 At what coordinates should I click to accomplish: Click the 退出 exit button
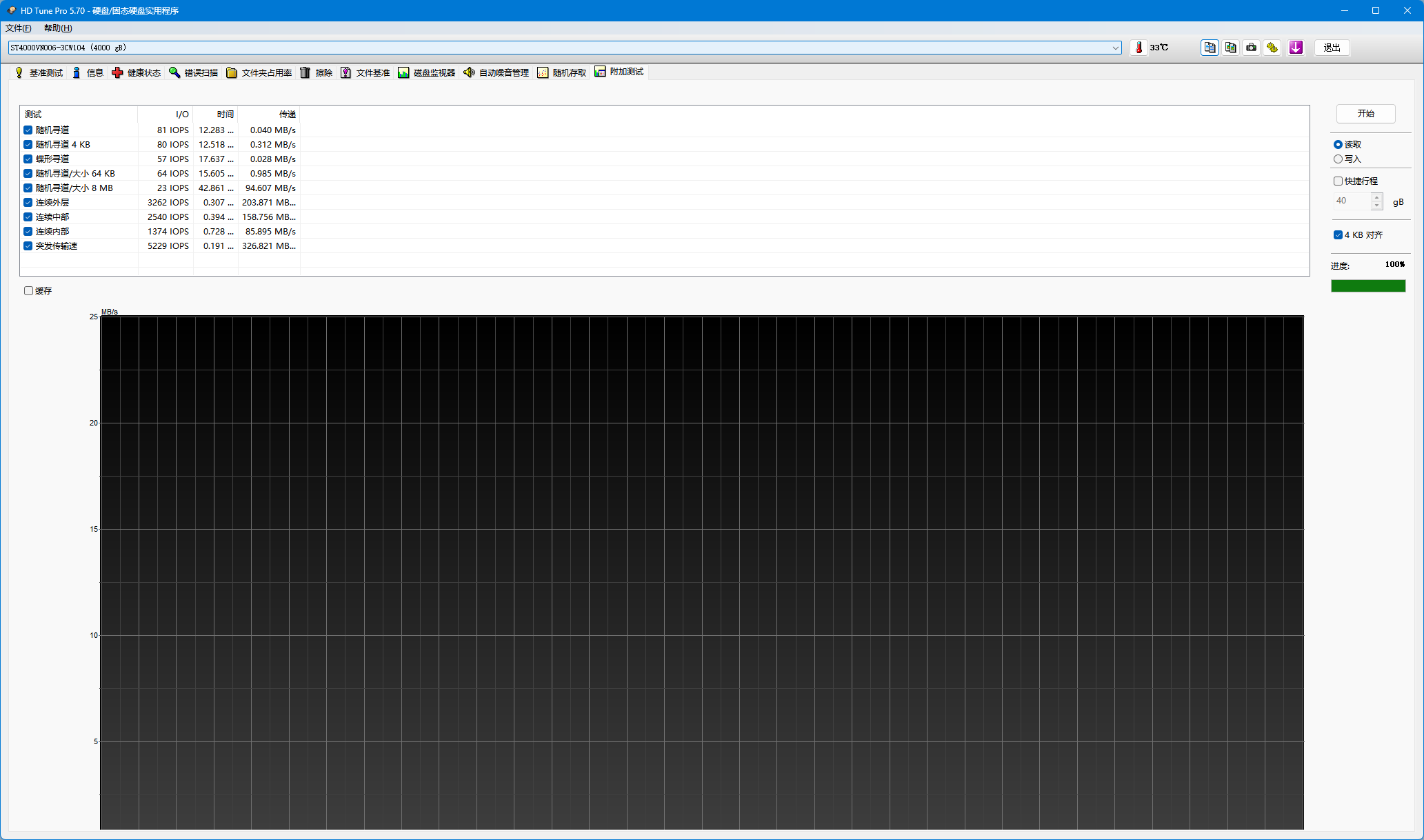point(1332,48)
